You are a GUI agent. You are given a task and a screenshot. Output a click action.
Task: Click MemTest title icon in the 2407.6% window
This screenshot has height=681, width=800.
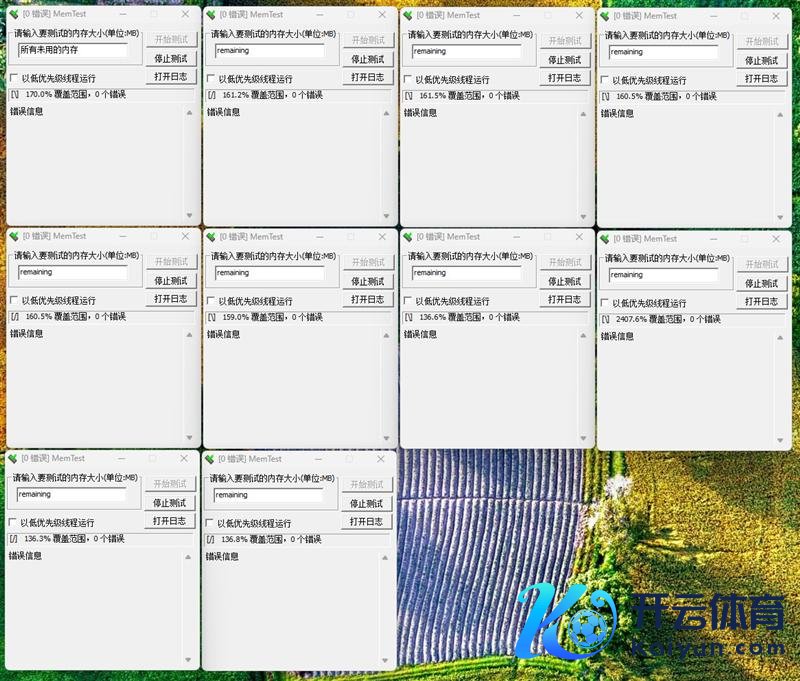pyautogui.click(x=604, y=239)
